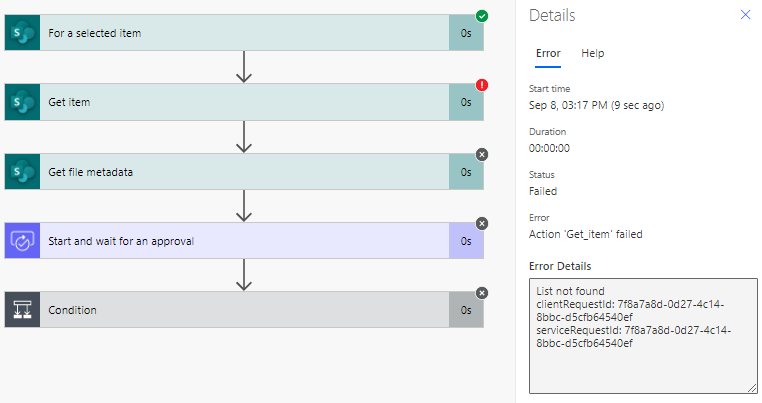Click the red error badge on 'Get item'

pos(482,85)
